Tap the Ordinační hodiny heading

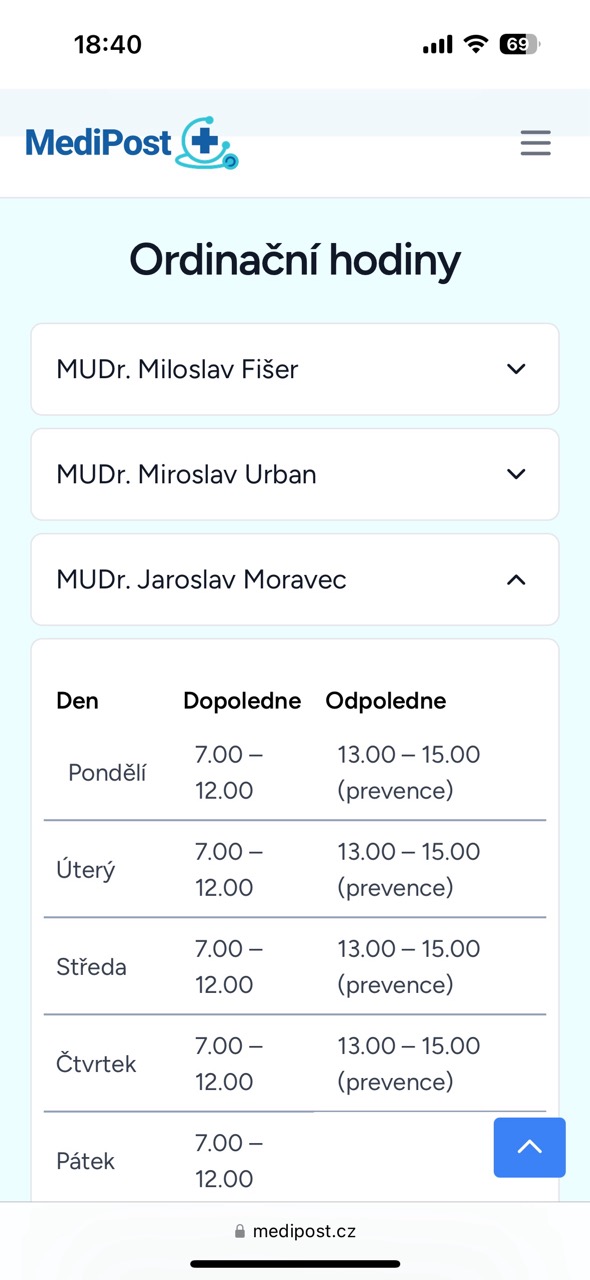295,260
